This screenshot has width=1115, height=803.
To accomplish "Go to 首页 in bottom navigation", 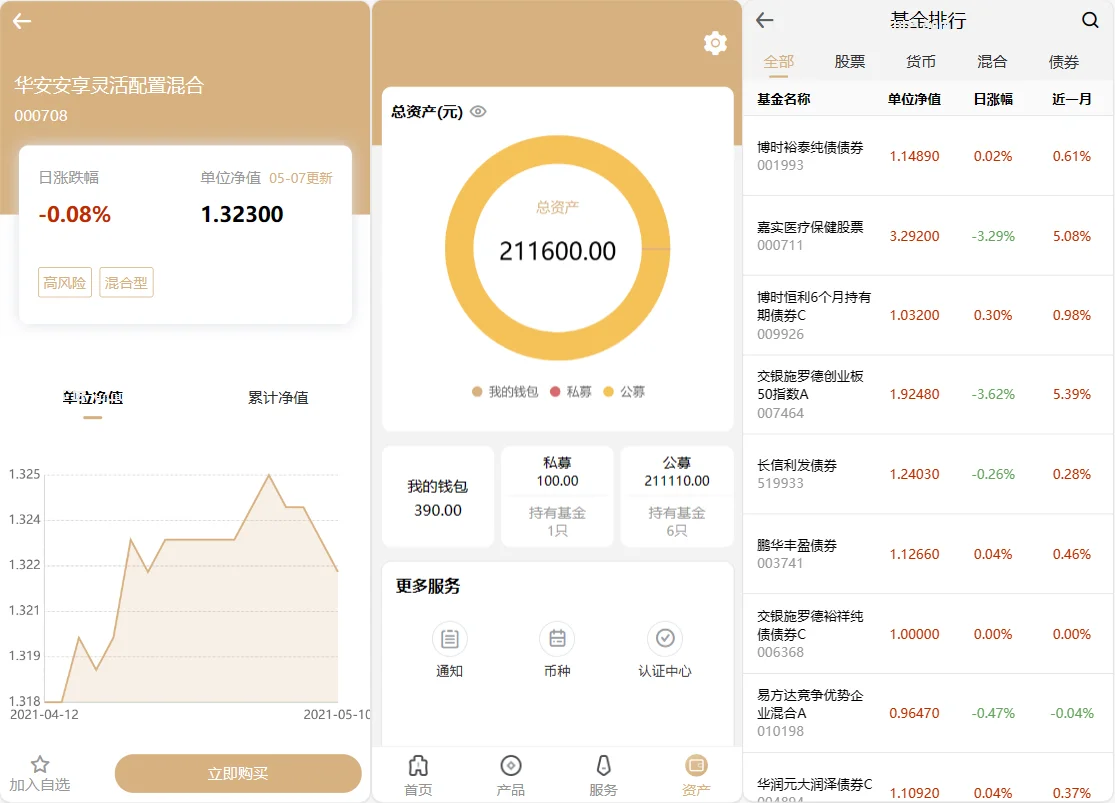I will [x=418, y=775].
